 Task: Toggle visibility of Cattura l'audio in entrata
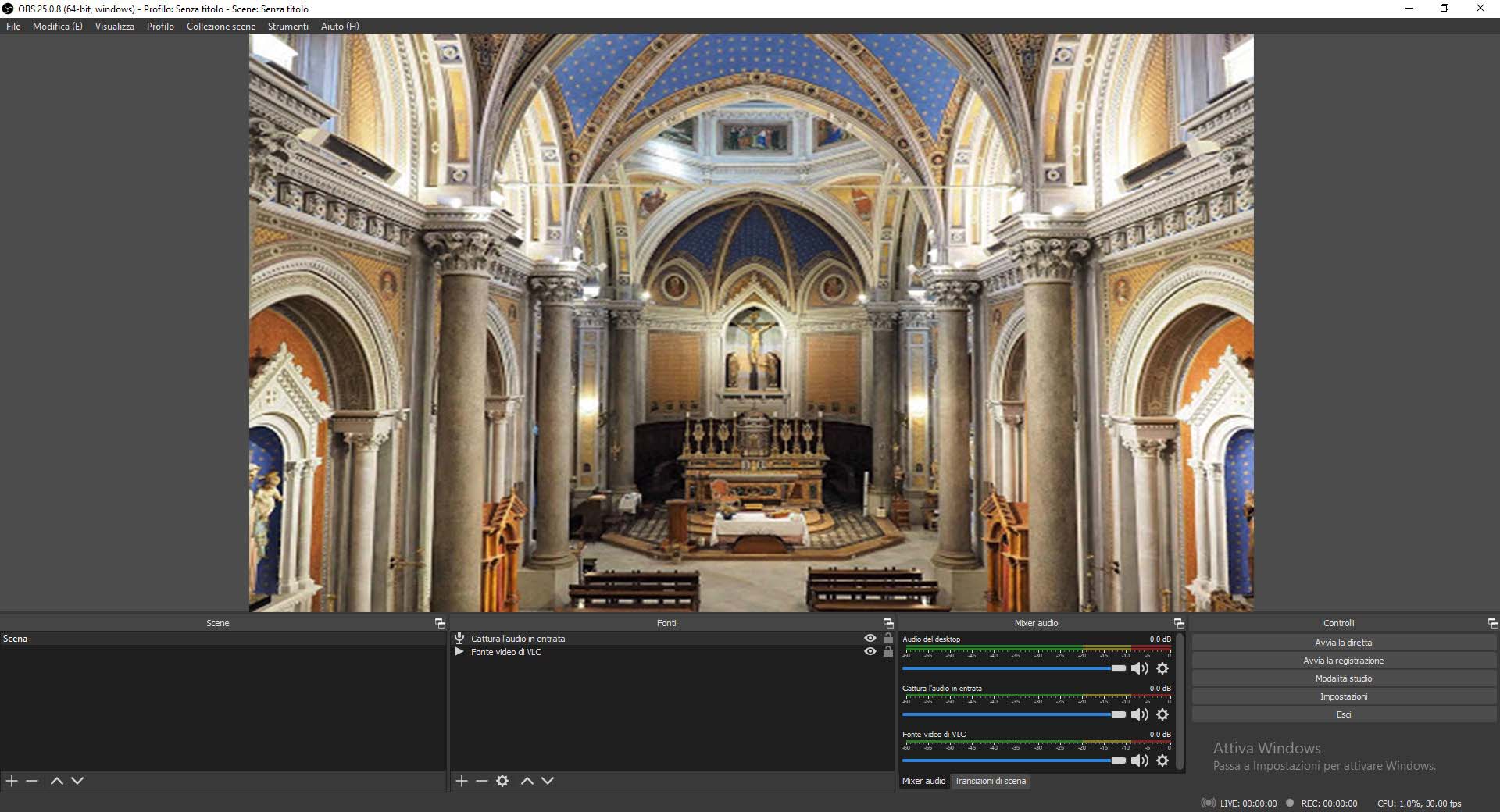click(870, 639)
